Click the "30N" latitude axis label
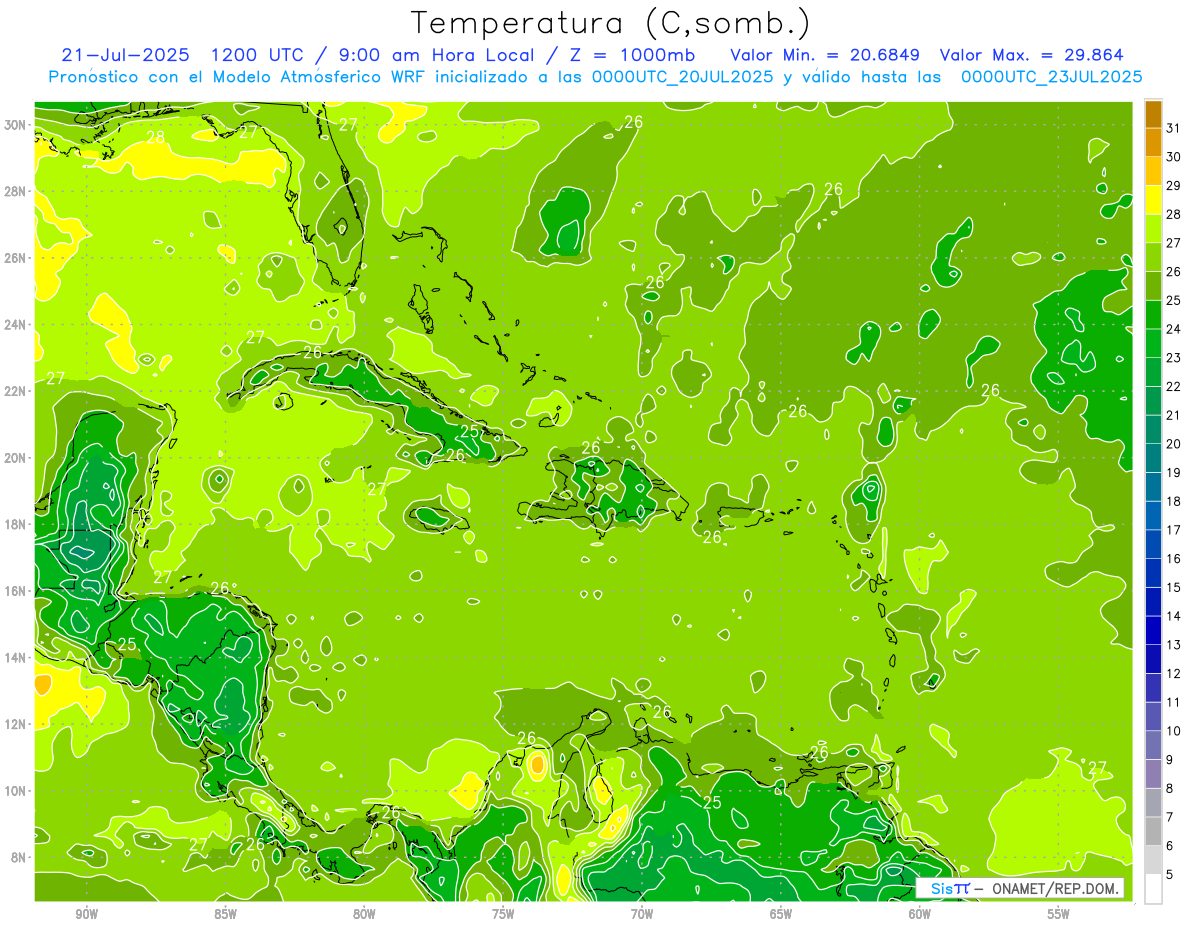This screenshot has height=927, width=1200. point(16,125)
